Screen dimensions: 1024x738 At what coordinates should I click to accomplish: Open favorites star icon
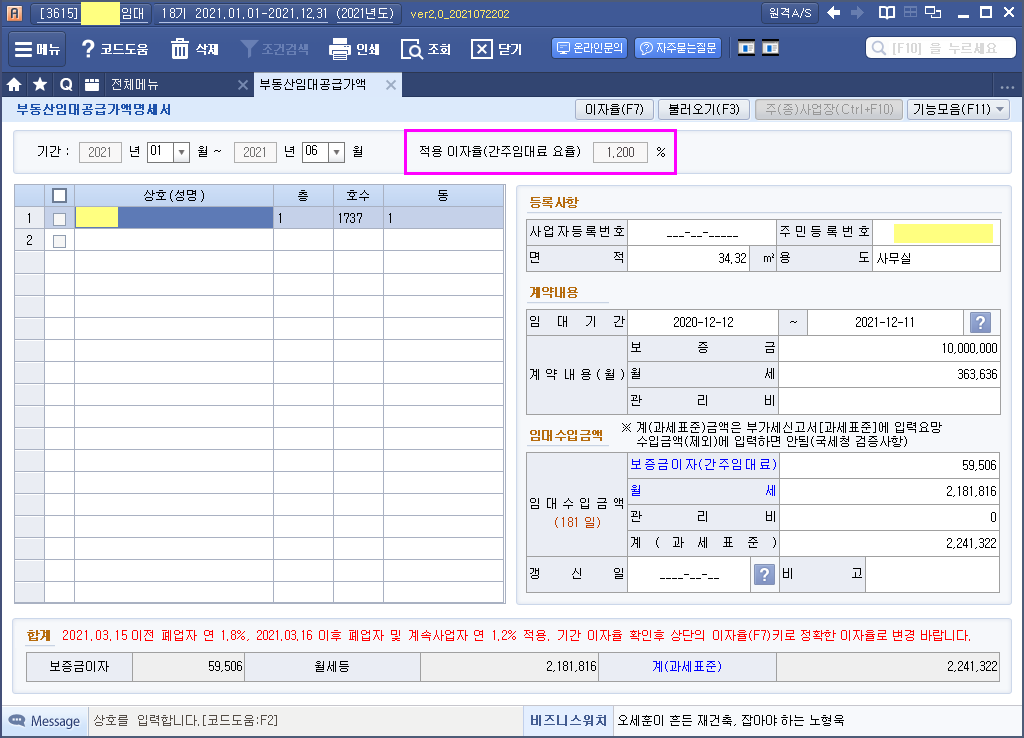(40, 84)
